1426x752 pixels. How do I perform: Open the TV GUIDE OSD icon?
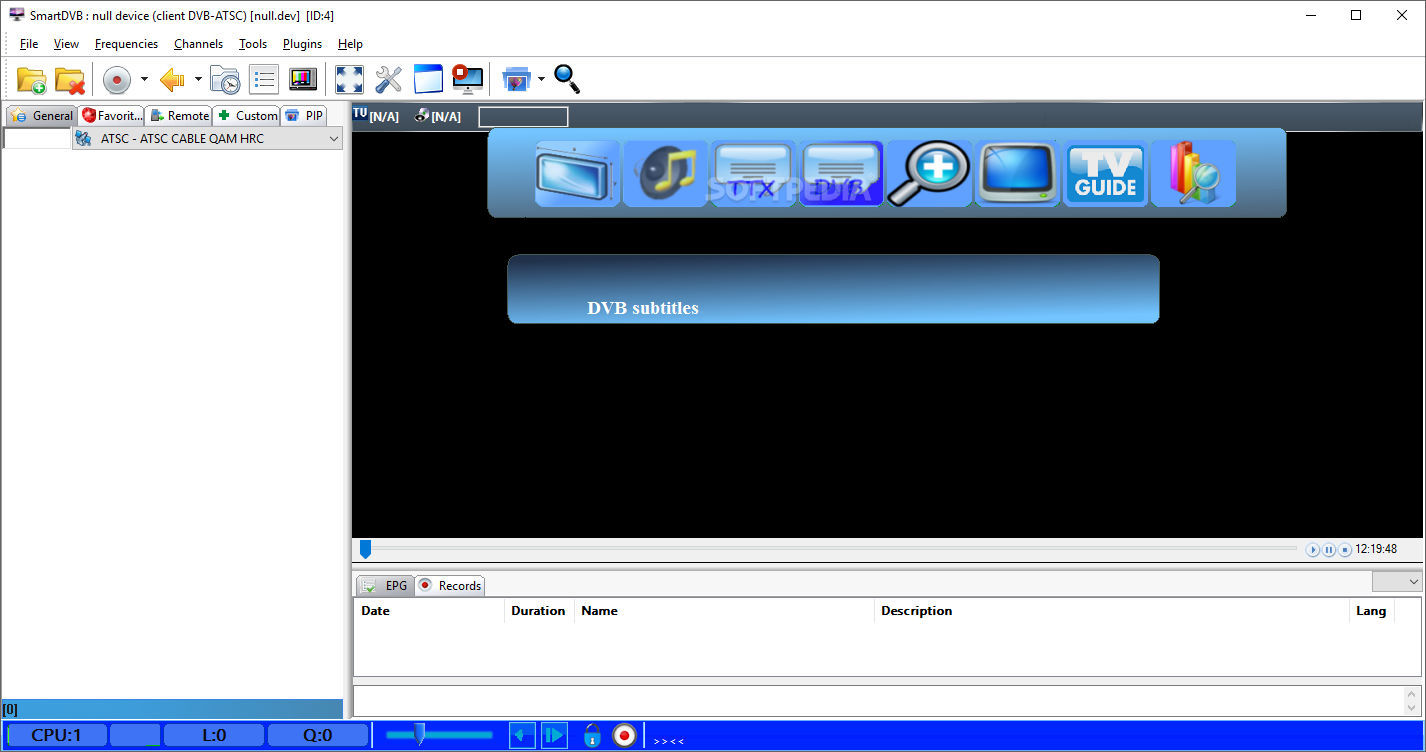pos(1105,174)
